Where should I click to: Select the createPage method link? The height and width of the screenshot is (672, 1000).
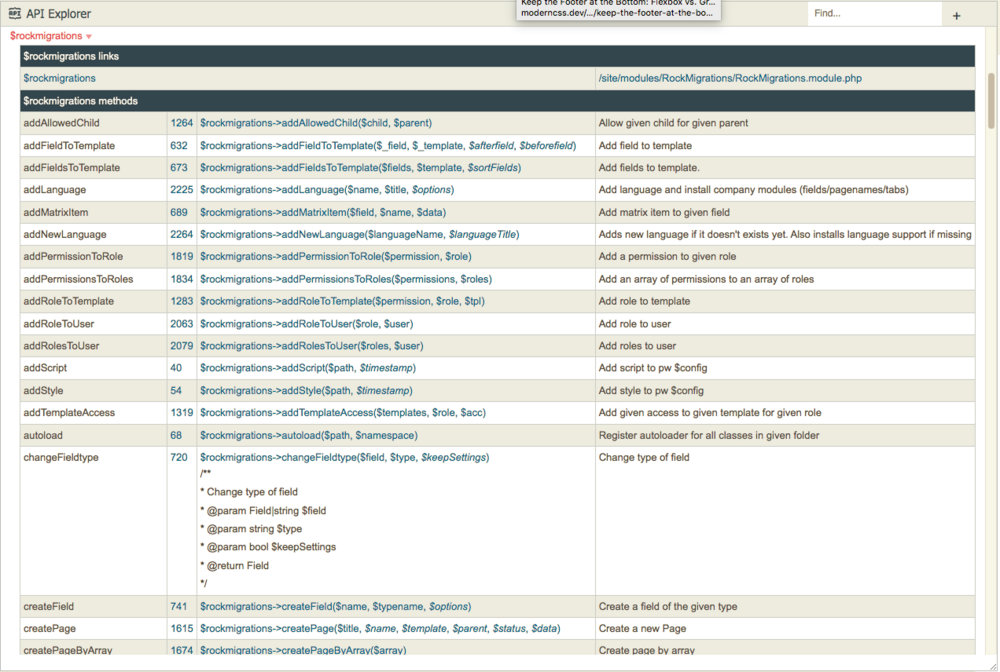click(372, 628)
